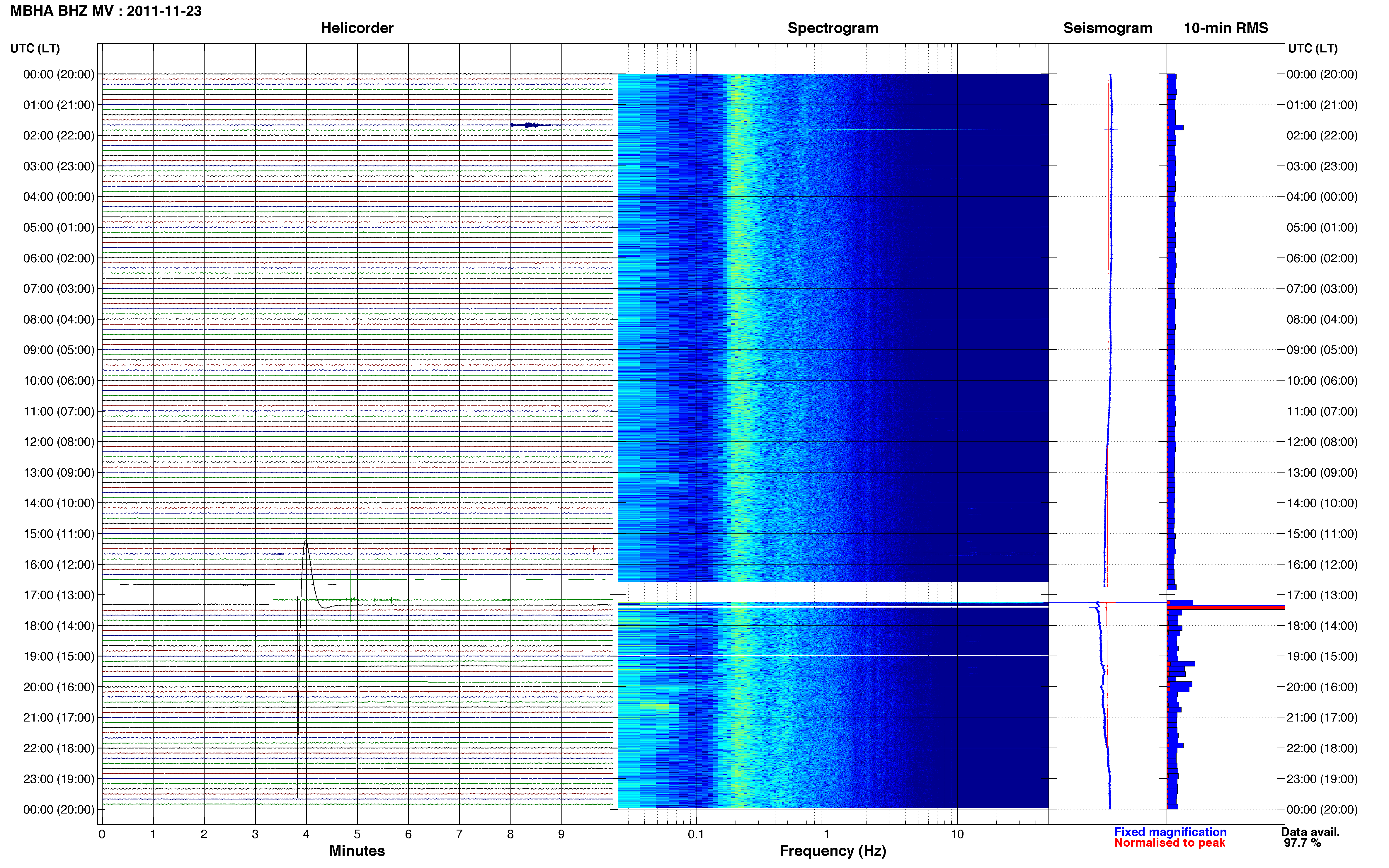Click '17:00 (13:00)' on the helicorder time axis

tap(59, 595)
